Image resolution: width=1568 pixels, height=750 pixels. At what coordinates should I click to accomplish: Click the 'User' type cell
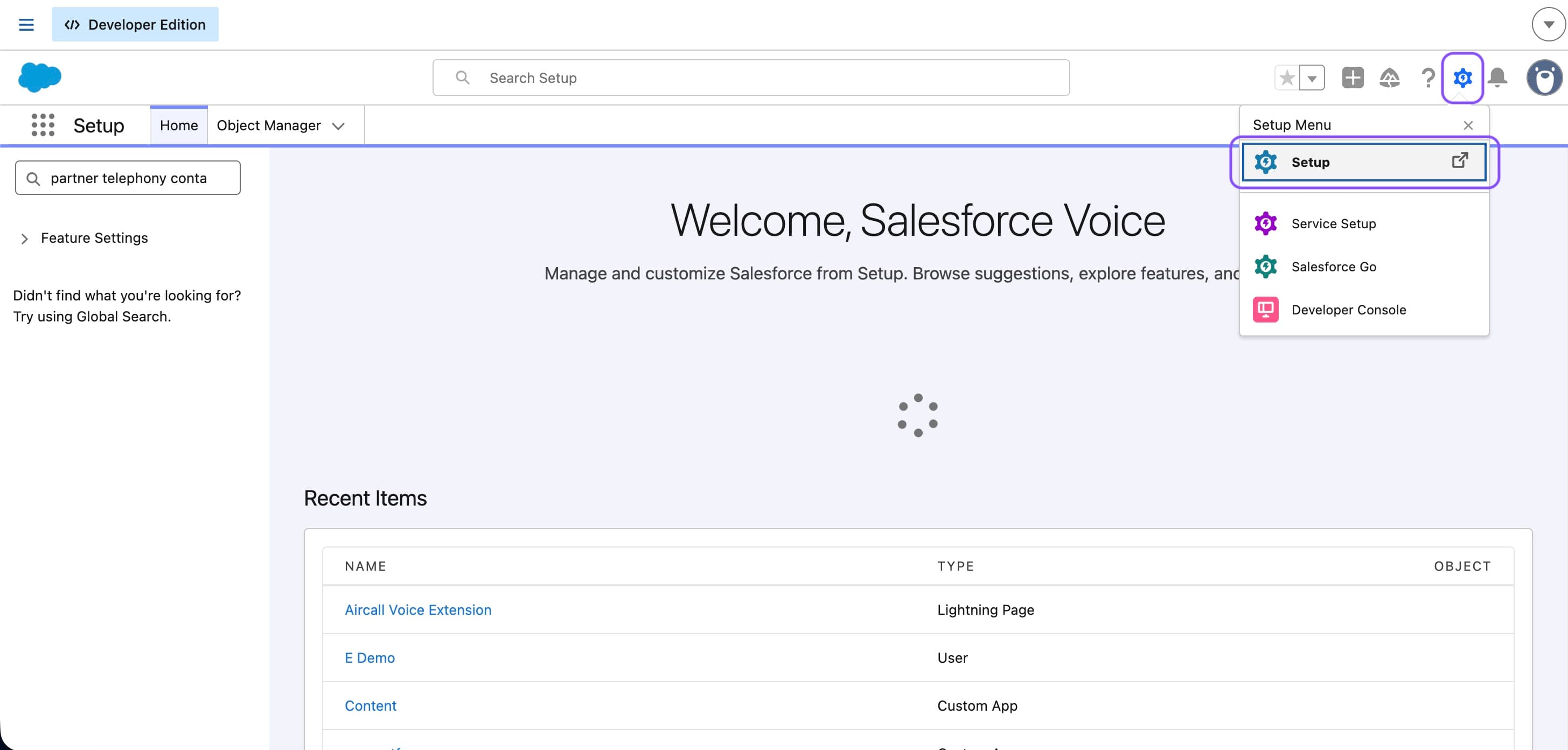[x=953, y=657]
